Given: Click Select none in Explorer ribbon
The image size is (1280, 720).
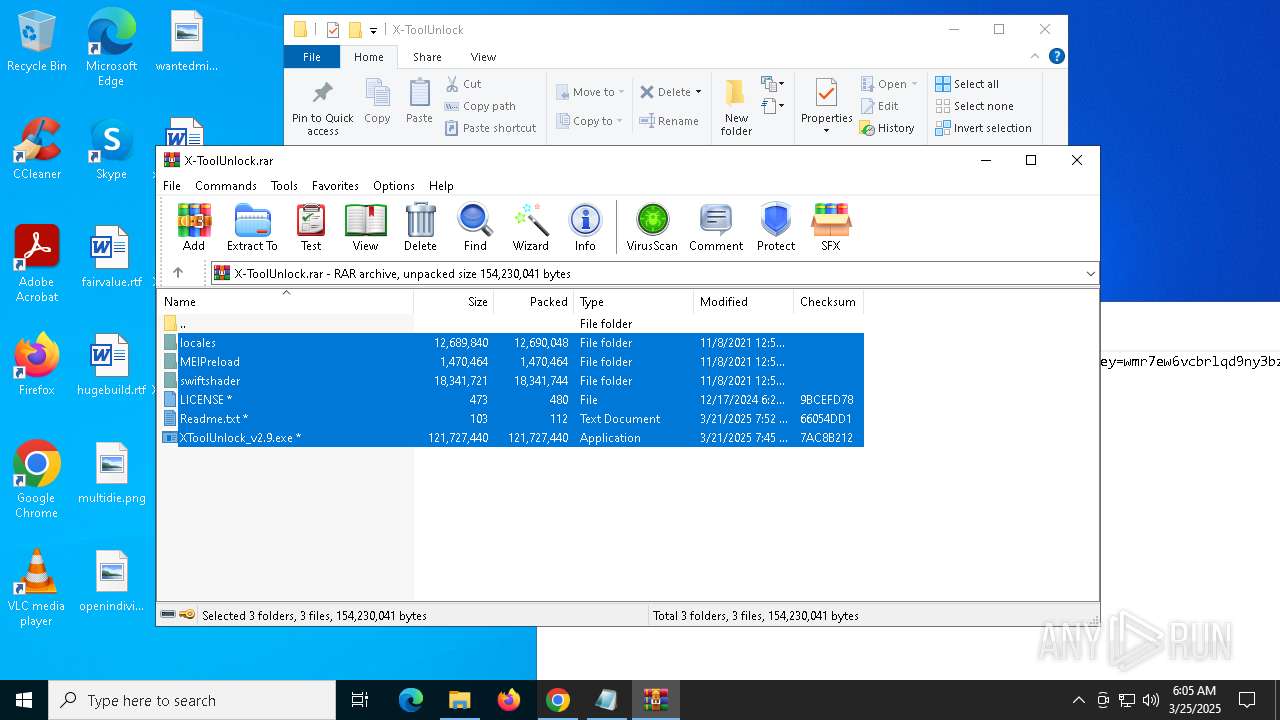Looking at the screenshot, I should click(x=974, y=106).
